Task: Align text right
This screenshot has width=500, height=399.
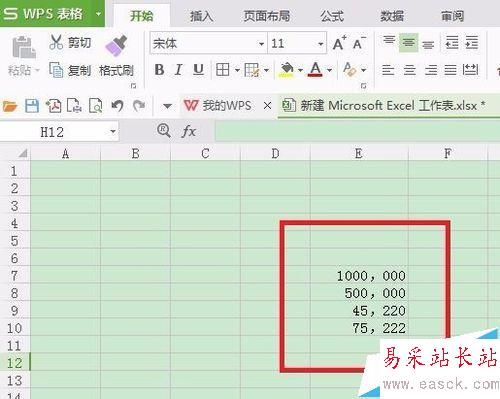Action: [430, 70]
